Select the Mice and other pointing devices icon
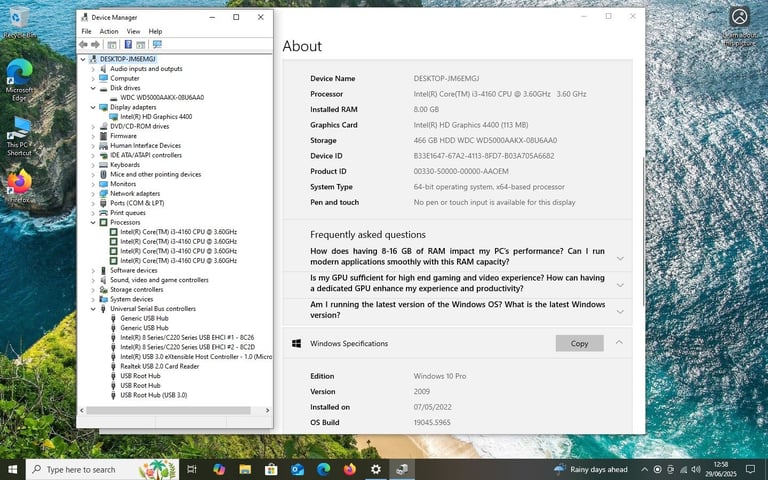The width and height of the screenshot is (768, 480). [x=103, y=174]
